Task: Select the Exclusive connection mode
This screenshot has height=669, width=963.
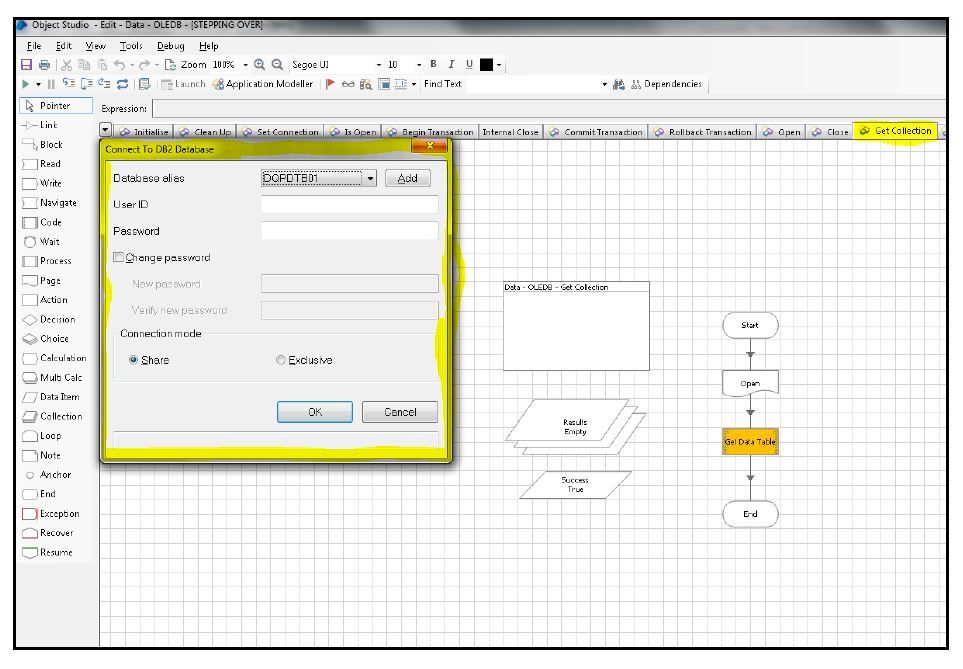Action: coord(280,360)
